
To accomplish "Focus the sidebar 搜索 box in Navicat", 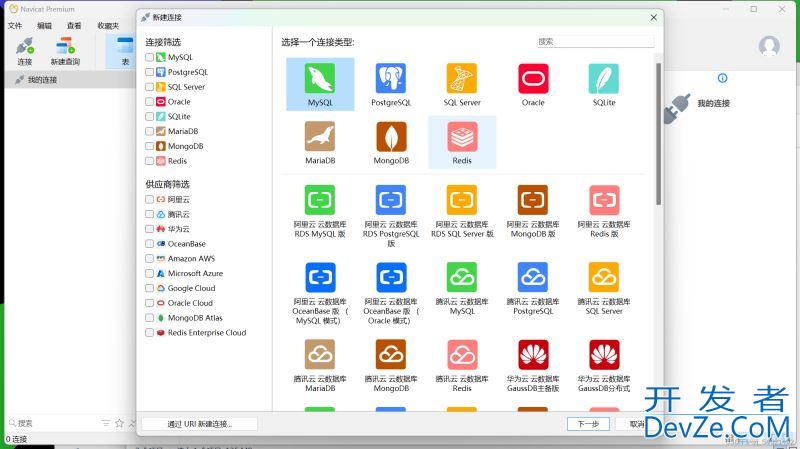I will click(x=51, y=423).
